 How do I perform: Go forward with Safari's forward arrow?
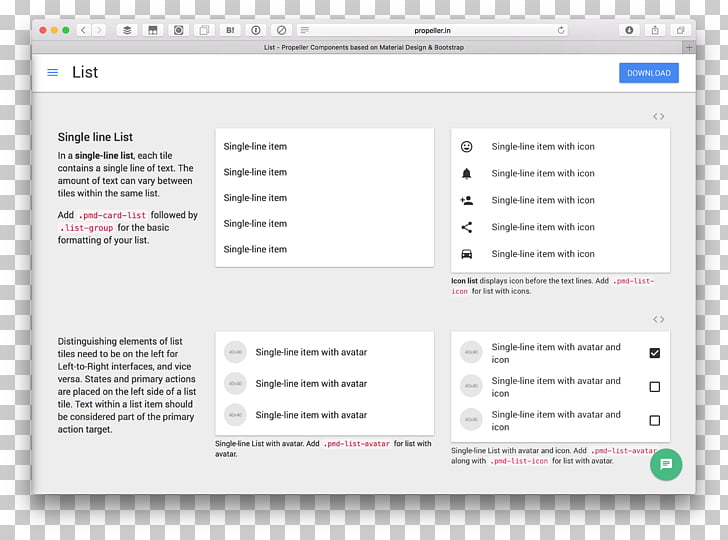[99, 30]
